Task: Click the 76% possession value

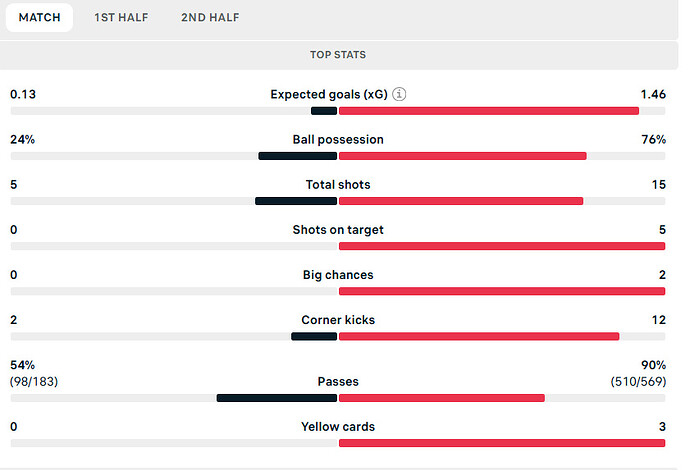Action: [653, 140]
